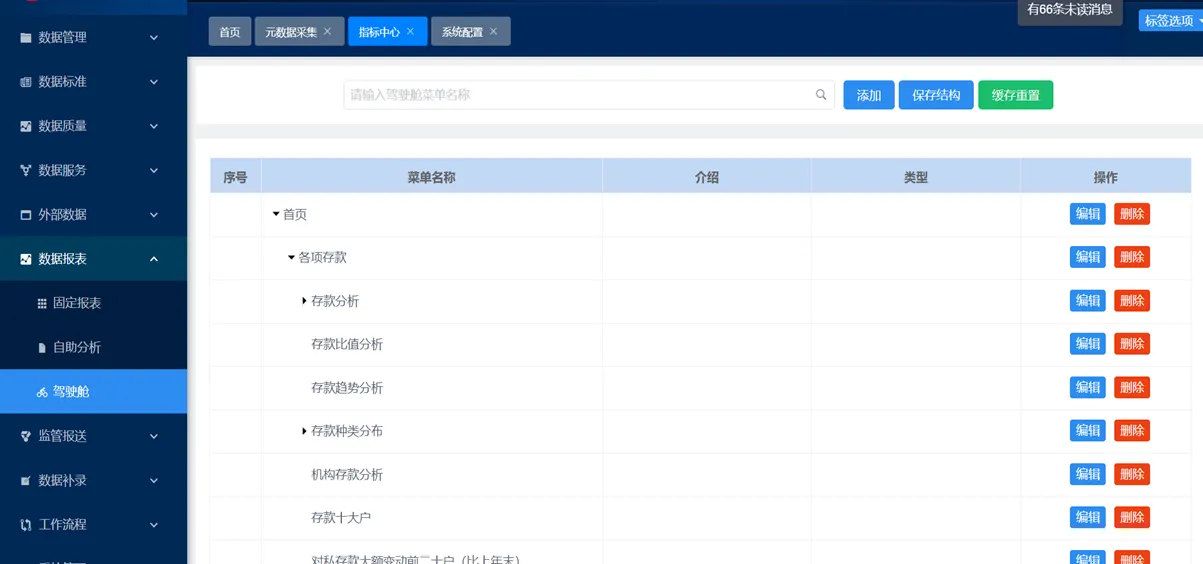Expand the 存款种类分布 tree node
This screenshot has height=564, width=1203.
click(304, 431)
